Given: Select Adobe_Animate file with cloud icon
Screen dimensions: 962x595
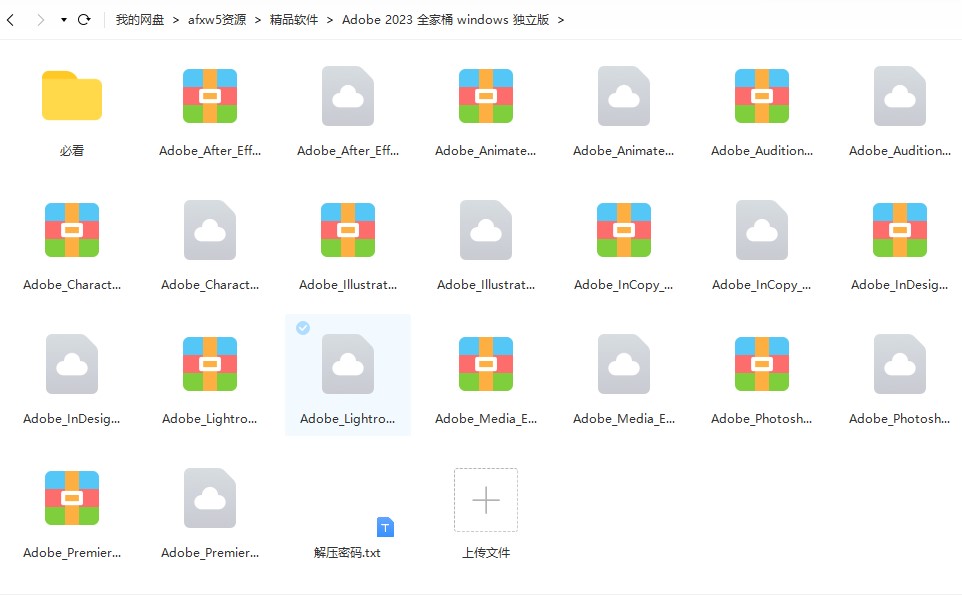Looking at the screenshot, I should 624,96.
